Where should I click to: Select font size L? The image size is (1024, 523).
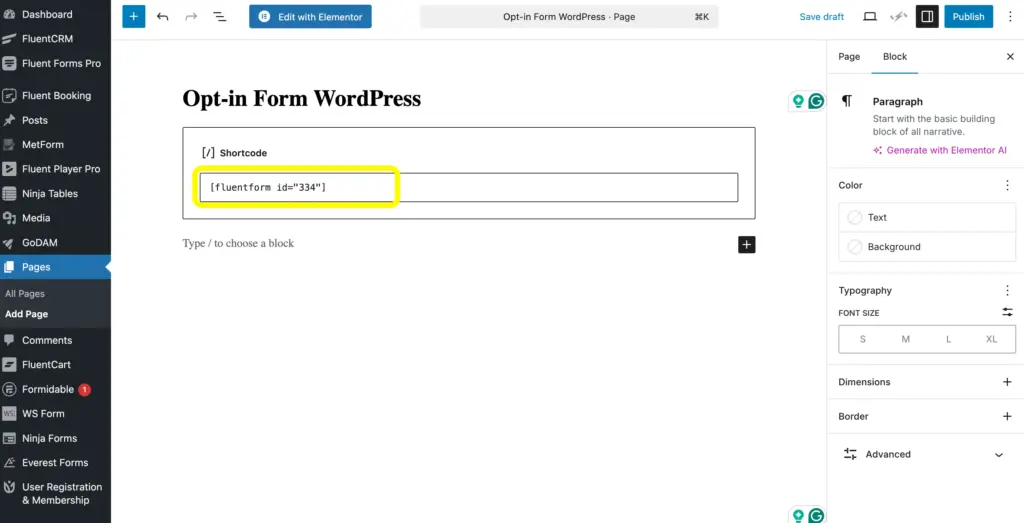(x=948, y=340)
